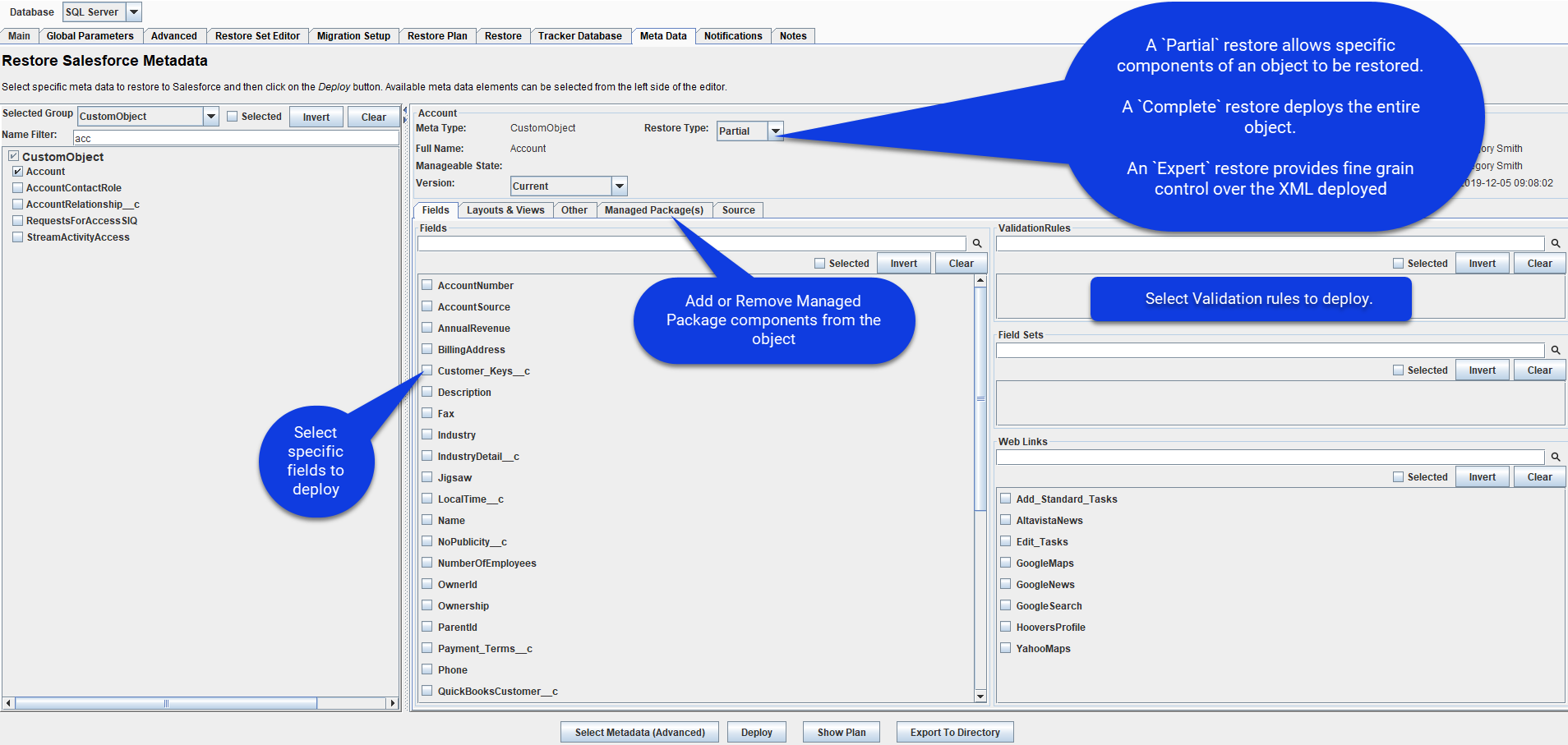
Task: Click the ValidationRules search input box
Action: [1271, 243]
